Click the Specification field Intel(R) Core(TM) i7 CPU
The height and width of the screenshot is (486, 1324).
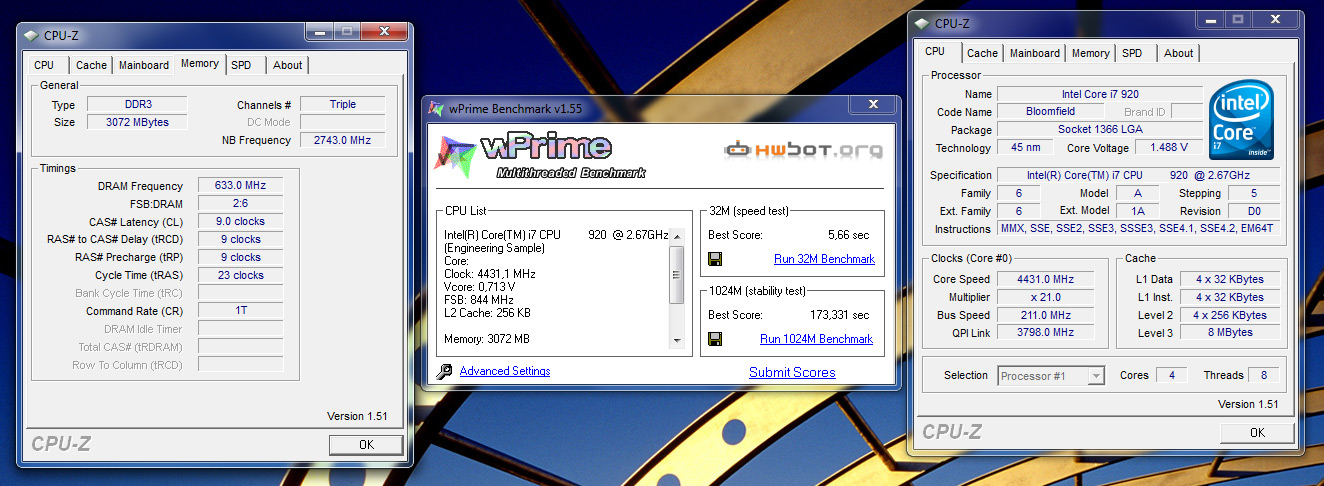coord(1139,175)
